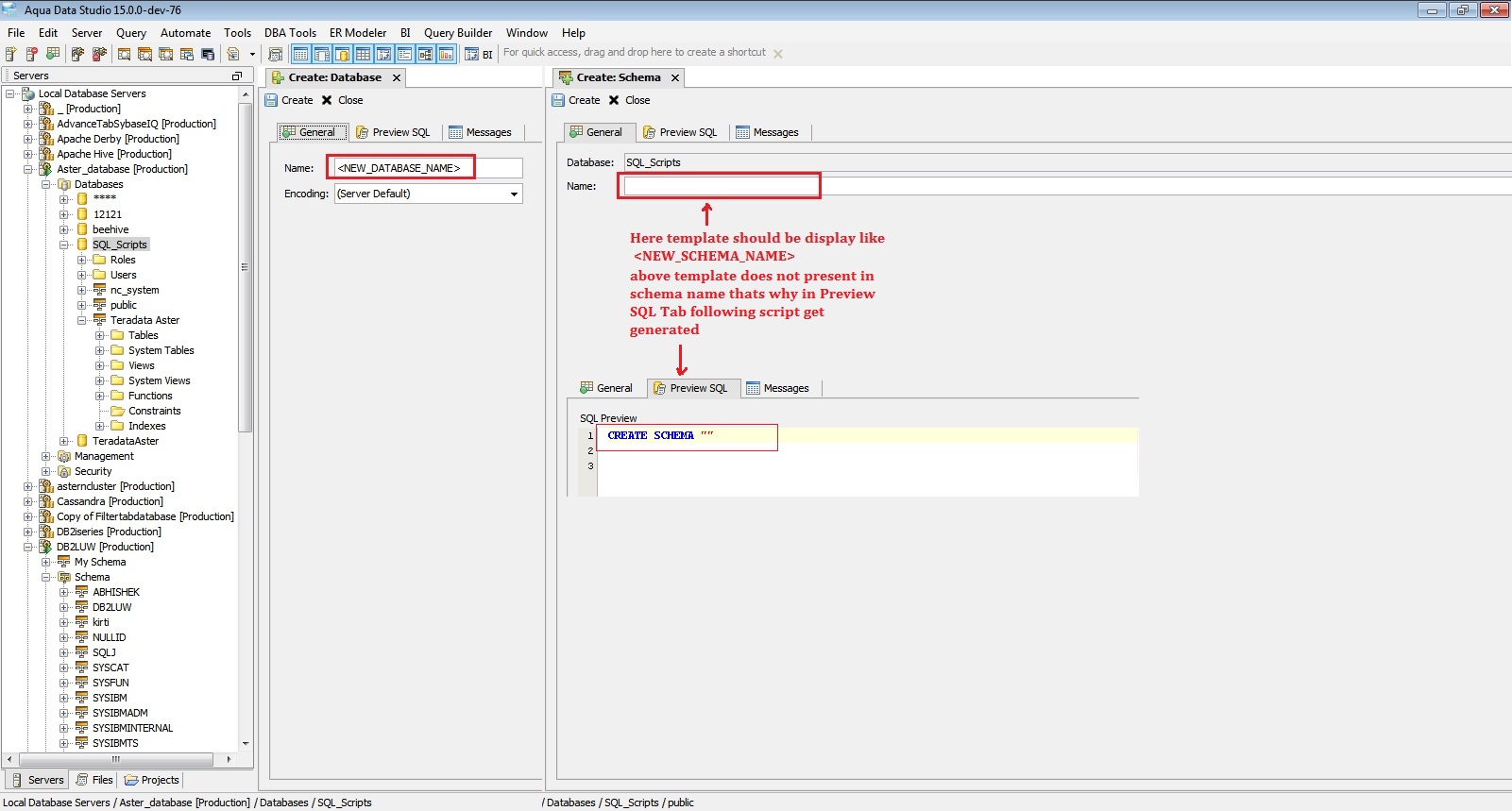Collapse the Teradata Aster schema node

pos(82,320)
